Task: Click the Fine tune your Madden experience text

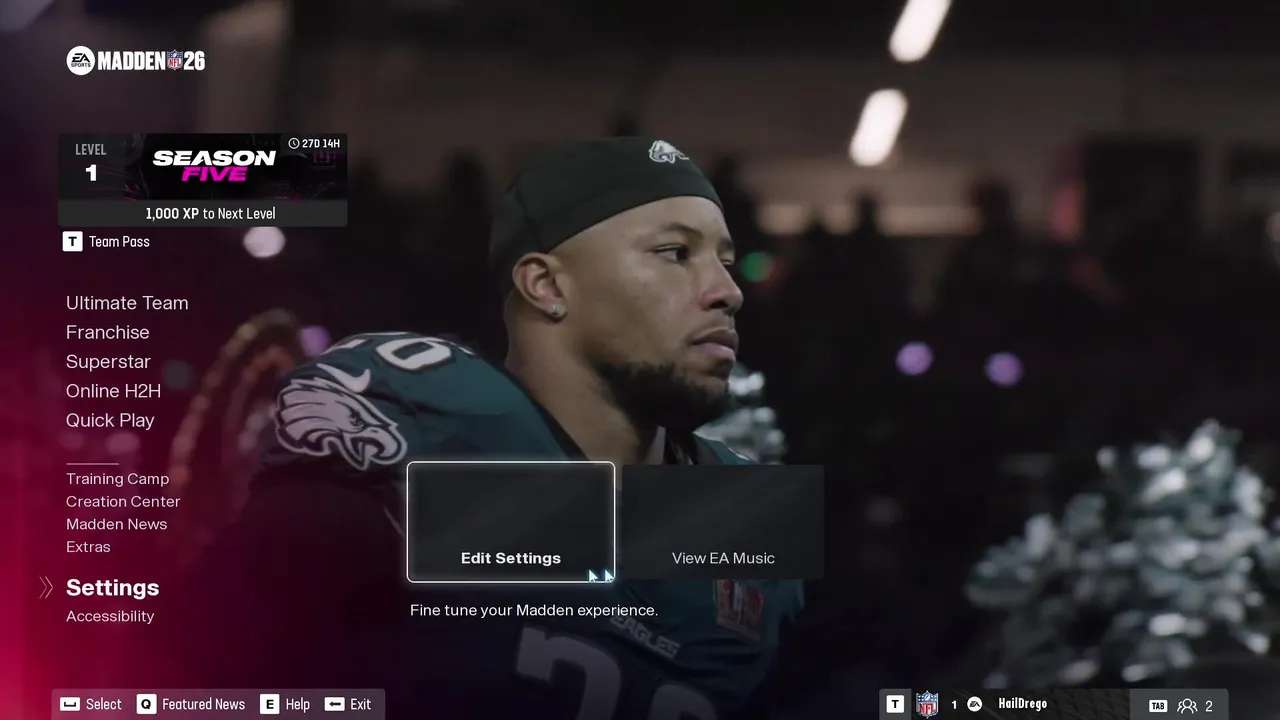Action: [534, 610]
